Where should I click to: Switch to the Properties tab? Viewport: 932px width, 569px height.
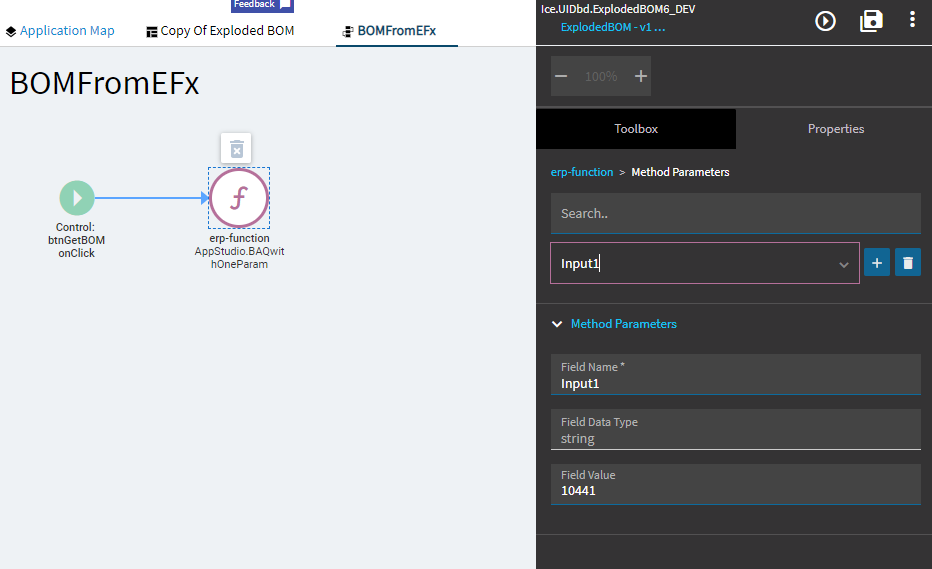835,129
